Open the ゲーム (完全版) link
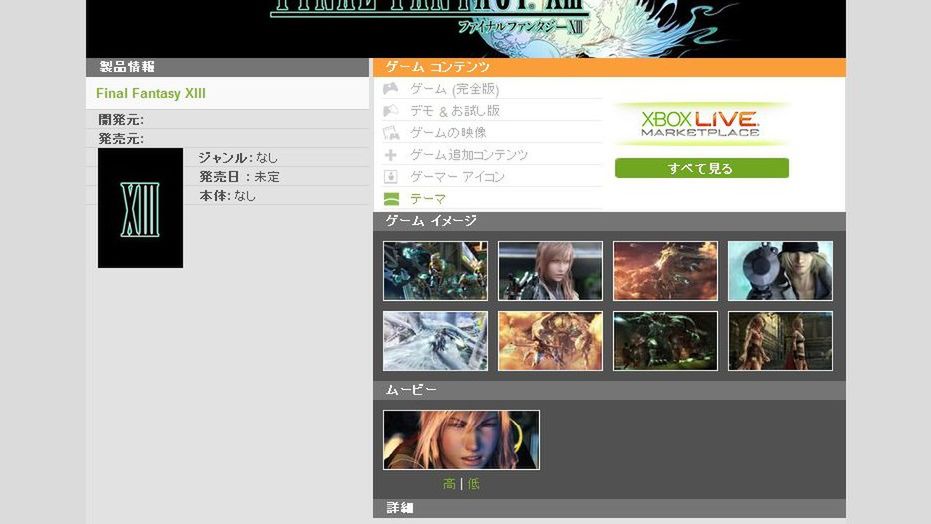Viewport: 931px width, 524px height. [x=454, y=89]
